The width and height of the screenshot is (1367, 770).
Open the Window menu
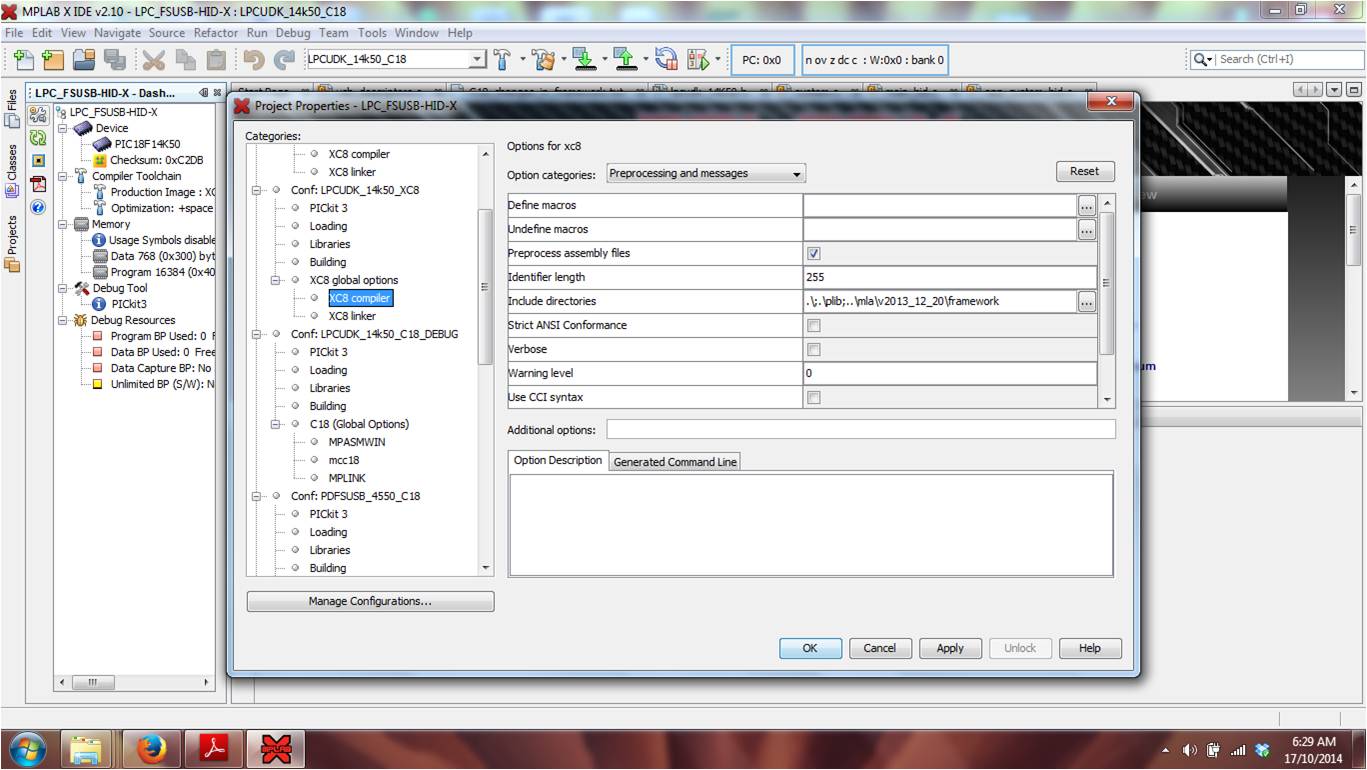[416, 33]
